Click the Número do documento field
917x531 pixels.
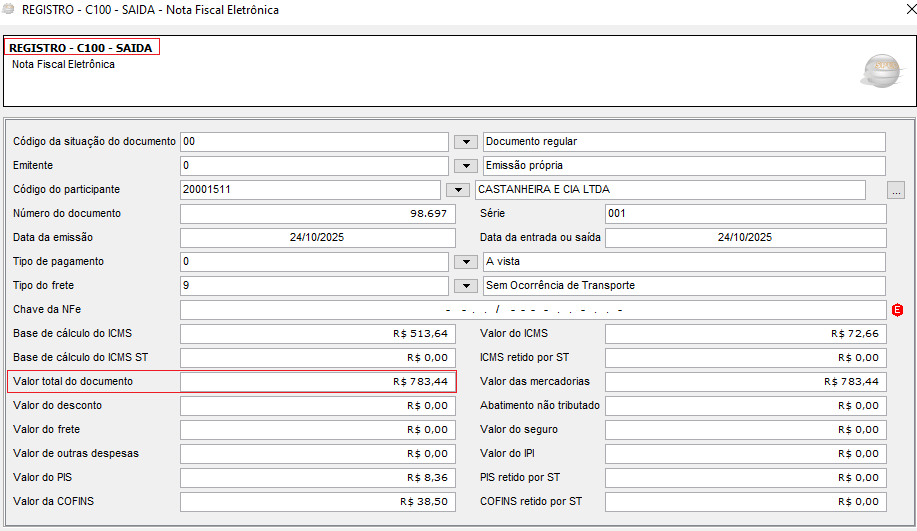click(317, 214)
